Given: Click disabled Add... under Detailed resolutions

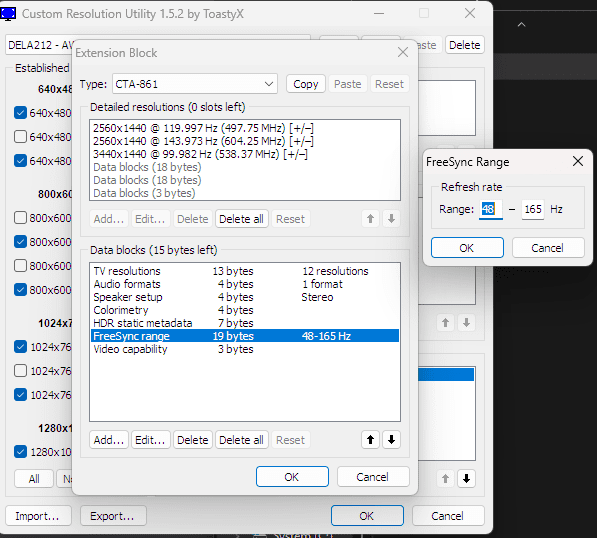Looking at the screenshot, I should [x=109, y=219].
